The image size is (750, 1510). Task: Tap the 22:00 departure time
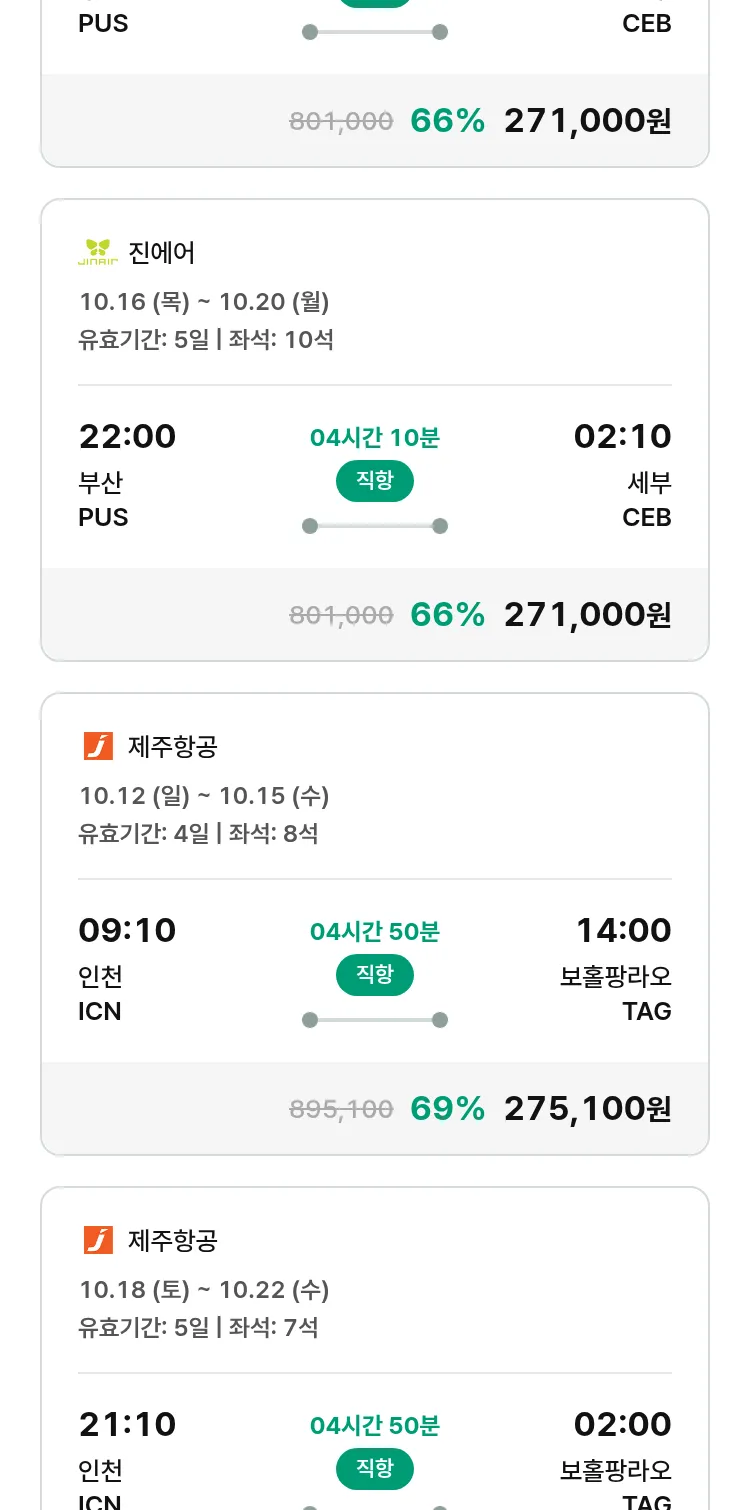tap(127, 437)
